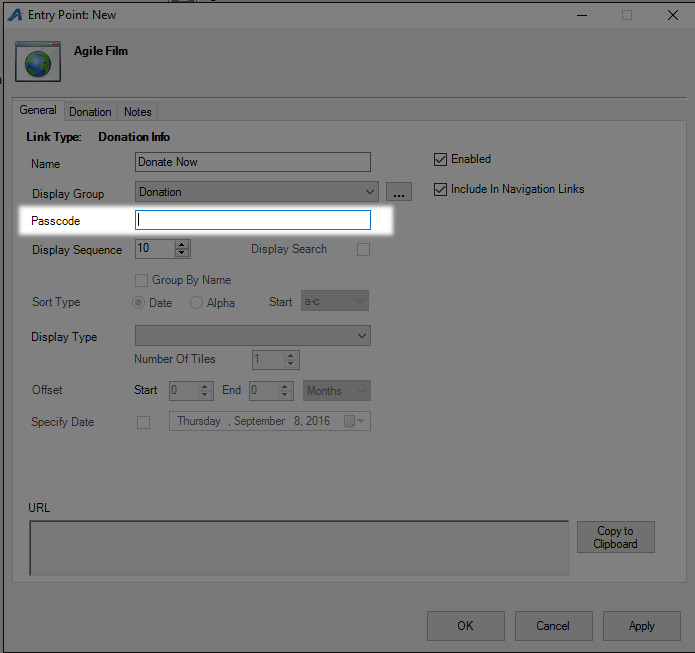Open the Donation tab
Image resolution: width=695 pixels, height=653 pixels.
(90, 112)
